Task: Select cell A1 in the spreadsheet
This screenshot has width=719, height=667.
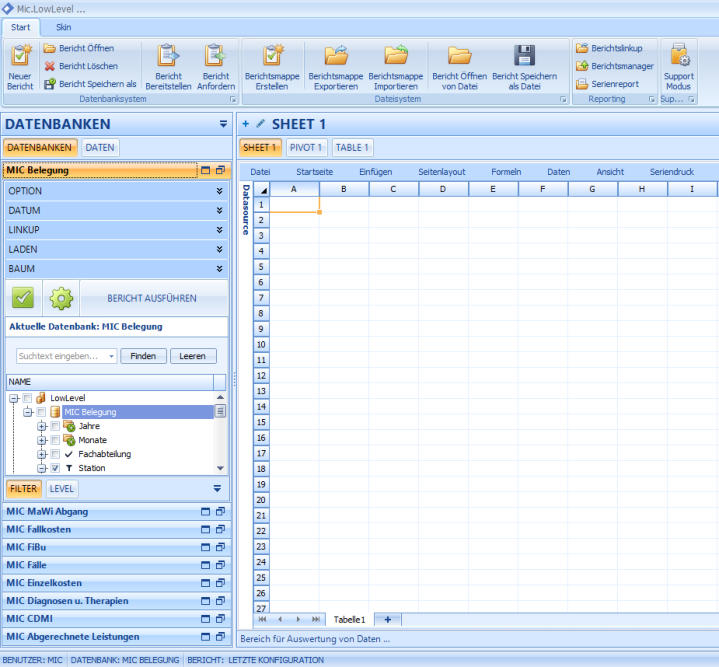Action: coord(294,204)
